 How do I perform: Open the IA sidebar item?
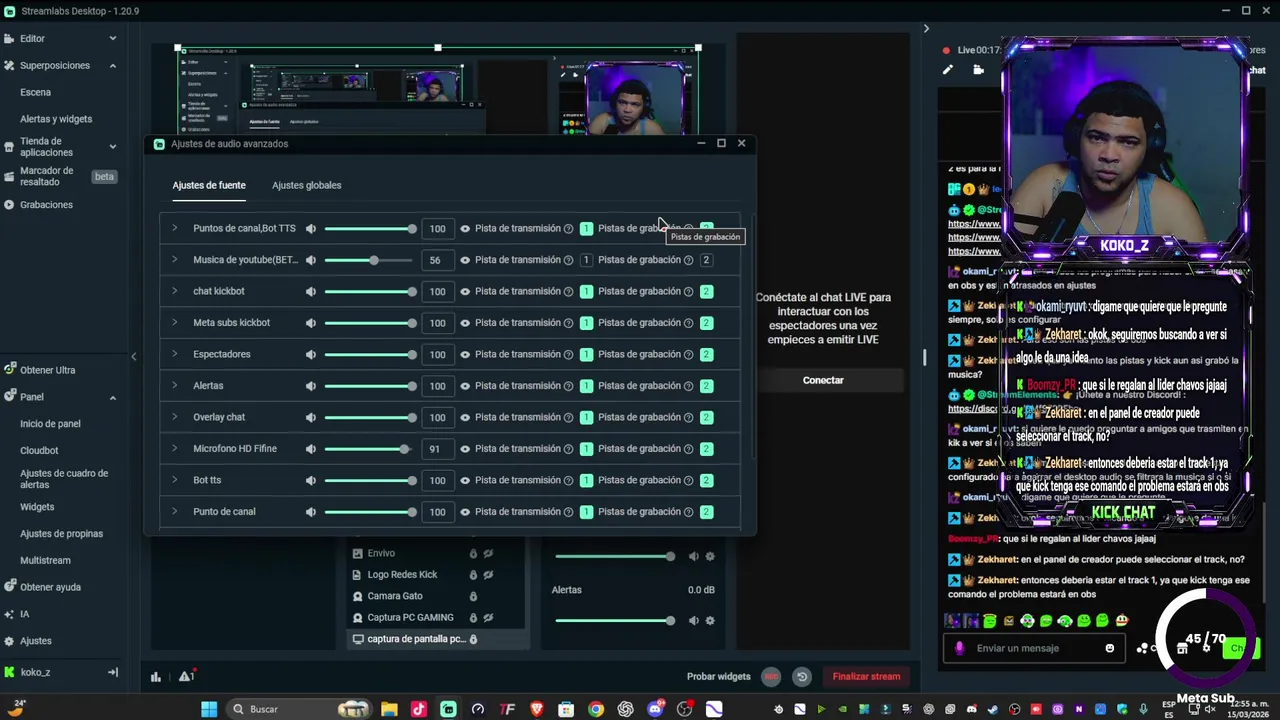(25, 614)
